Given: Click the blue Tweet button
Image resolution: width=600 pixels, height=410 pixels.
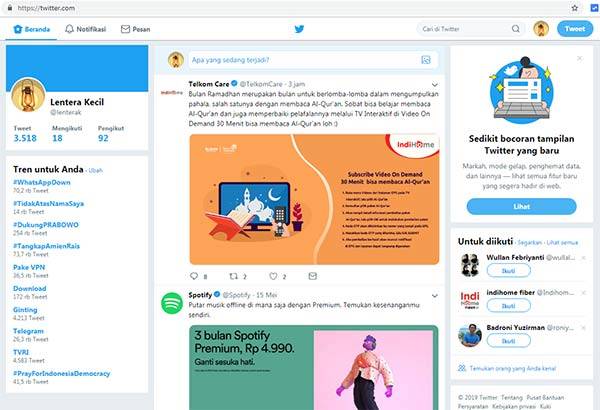Looking at the screenshot, I should [x=575, y=29].
